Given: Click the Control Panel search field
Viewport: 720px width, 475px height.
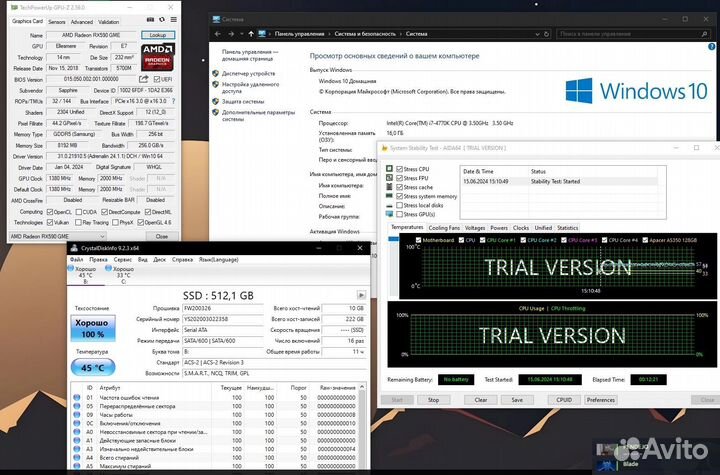Looking at the screenshot, I should (632, 34).
